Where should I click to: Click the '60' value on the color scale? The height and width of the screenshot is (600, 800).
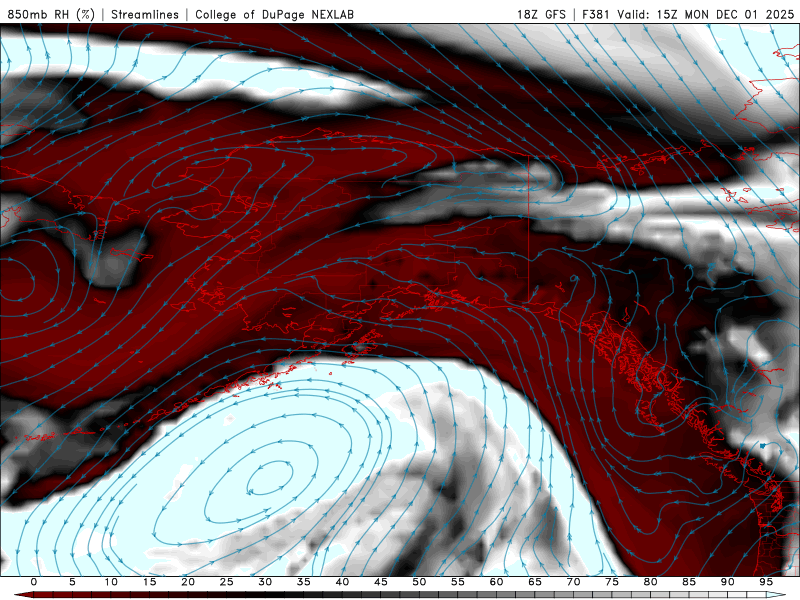(496, 582)
